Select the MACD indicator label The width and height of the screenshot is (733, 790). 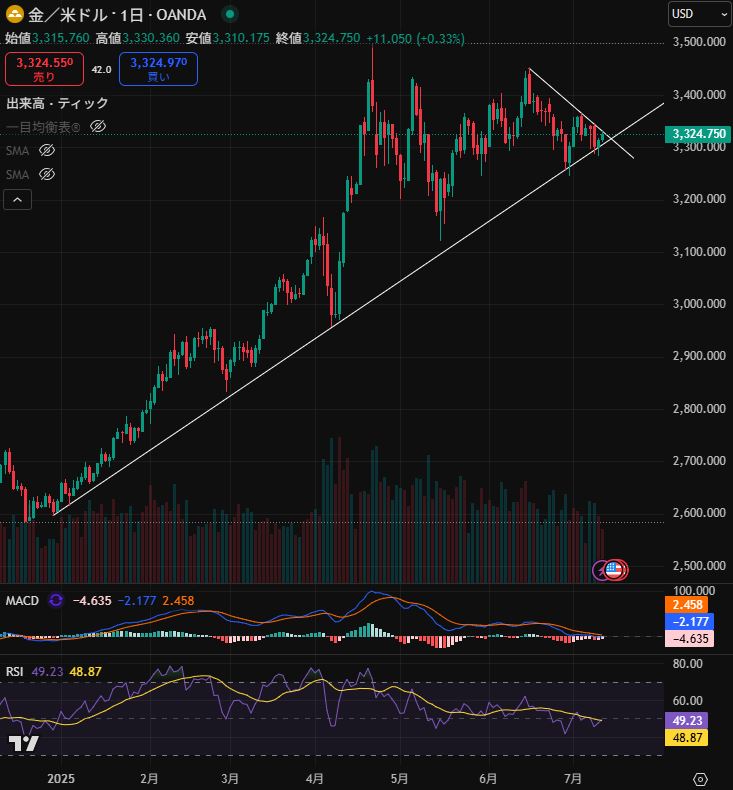point(22,601)
